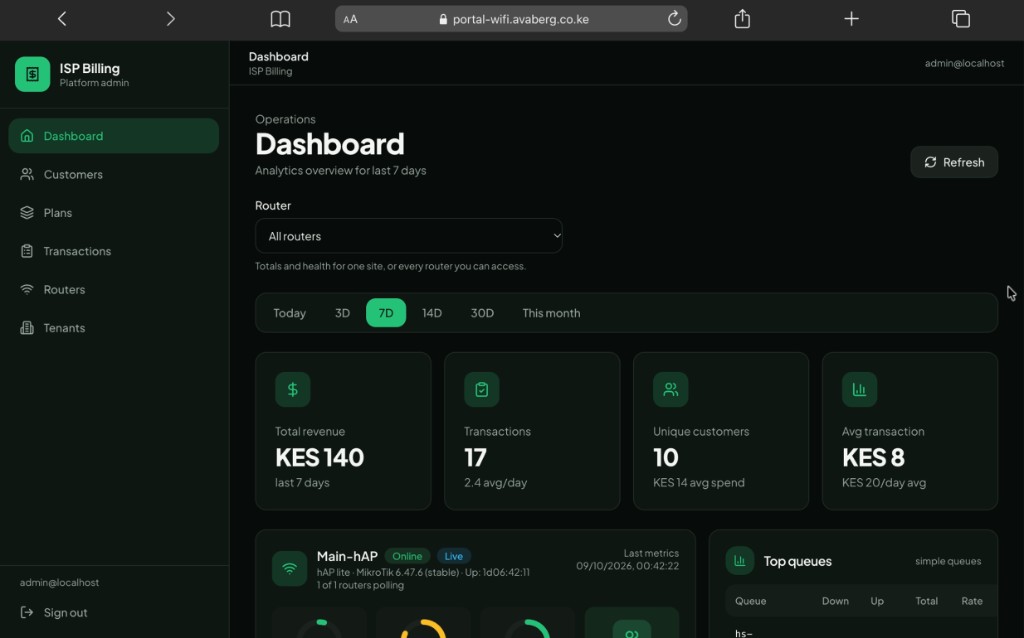The height and width of the screenshot is (638, 1024).
Task: Click the Avg transaction chart icon
Action: (859, 389)
